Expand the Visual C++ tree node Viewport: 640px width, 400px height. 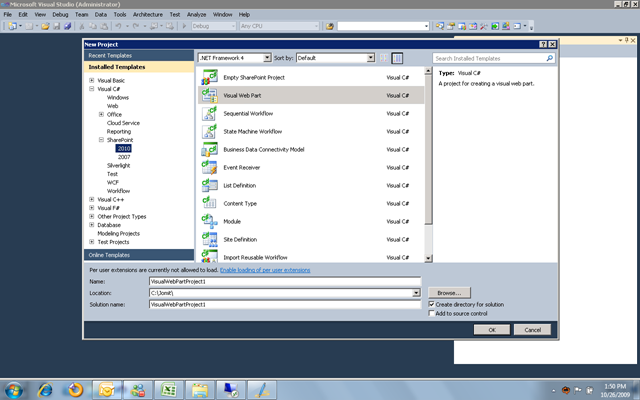[91, 199]
